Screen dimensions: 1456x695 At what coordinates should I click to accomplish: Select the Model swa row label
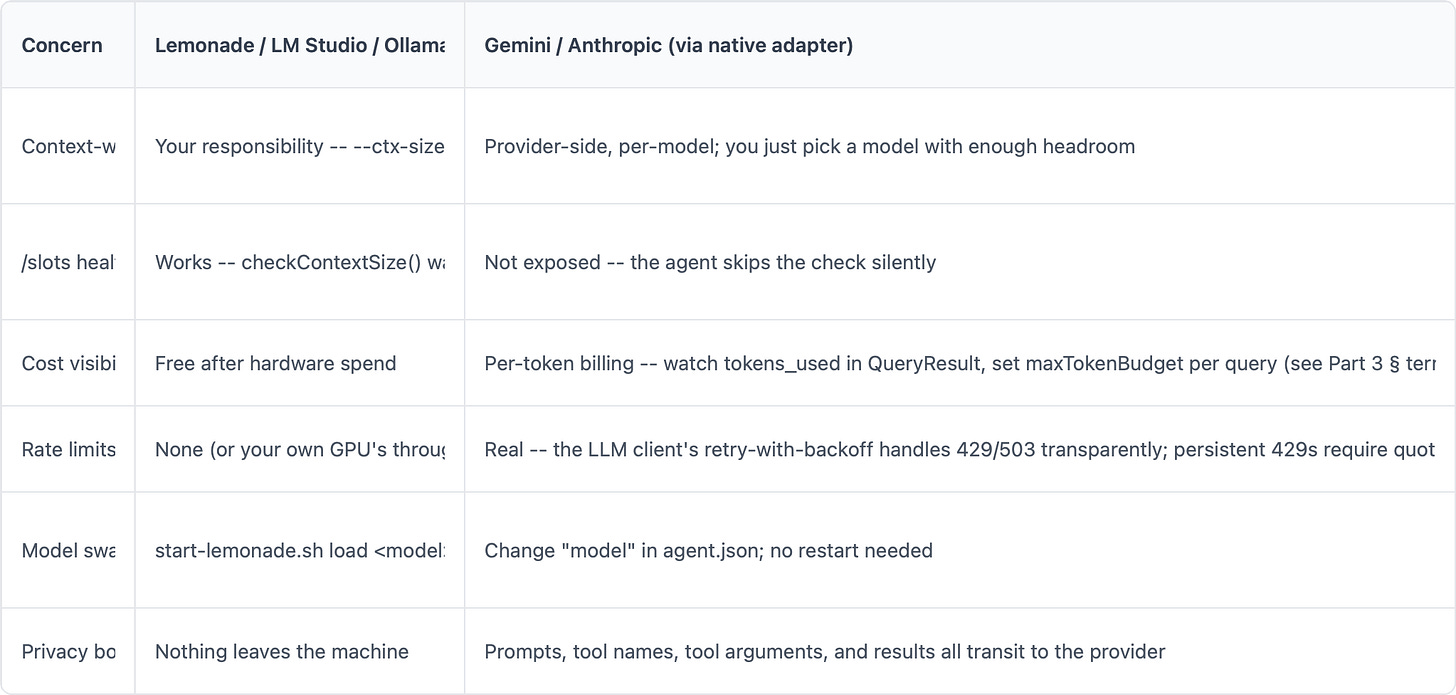68,550
